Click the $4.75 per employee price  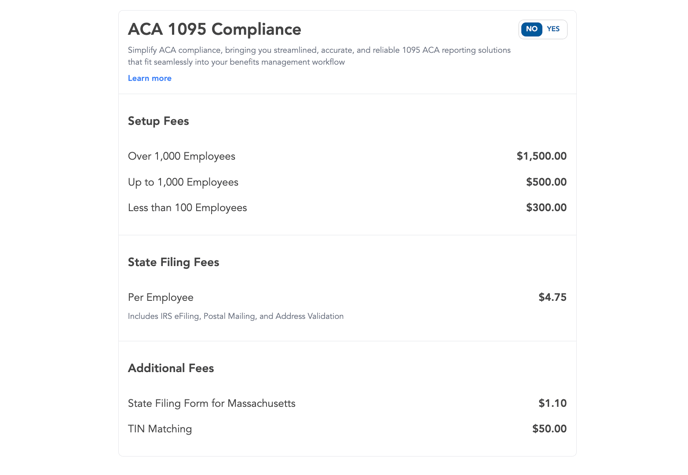pyautogui.click(x=552, y=297)
